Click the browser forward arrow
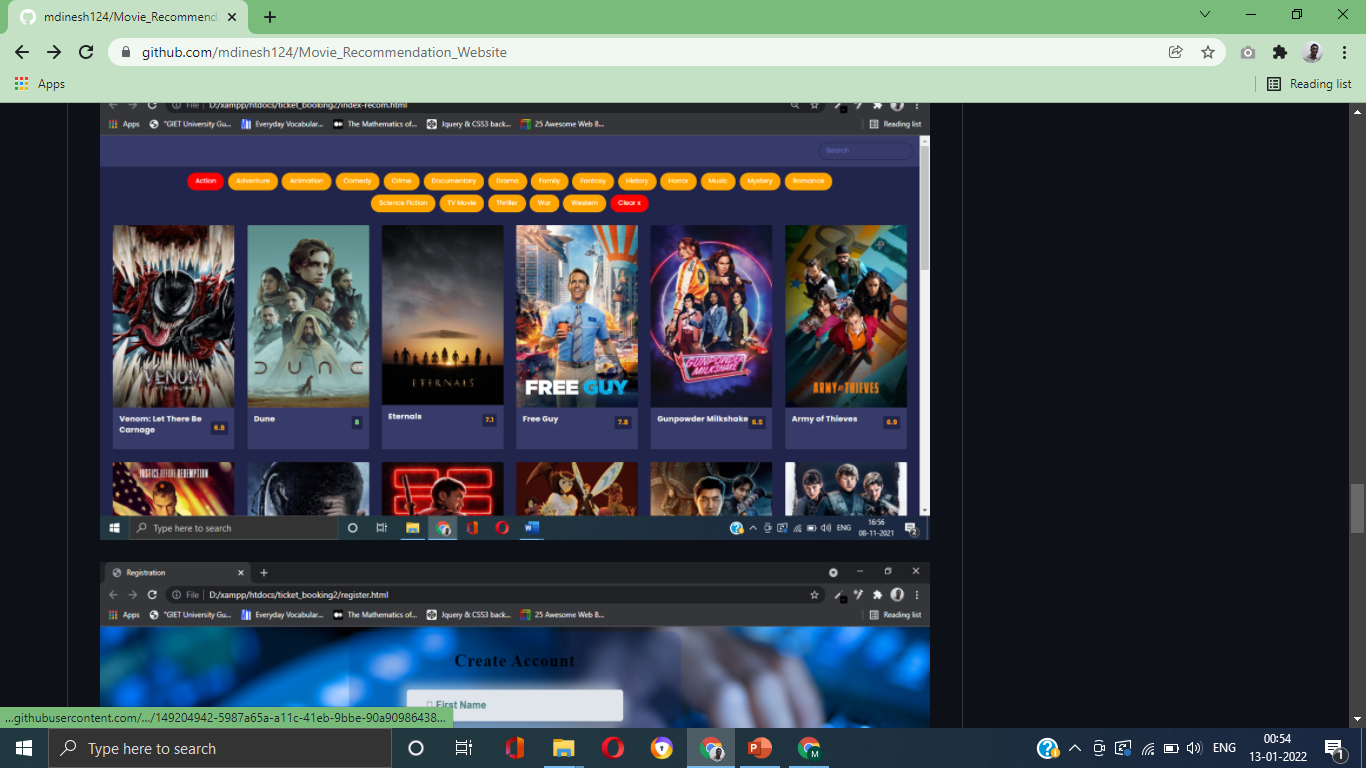 pyautogui.click(x=54, y=52)
